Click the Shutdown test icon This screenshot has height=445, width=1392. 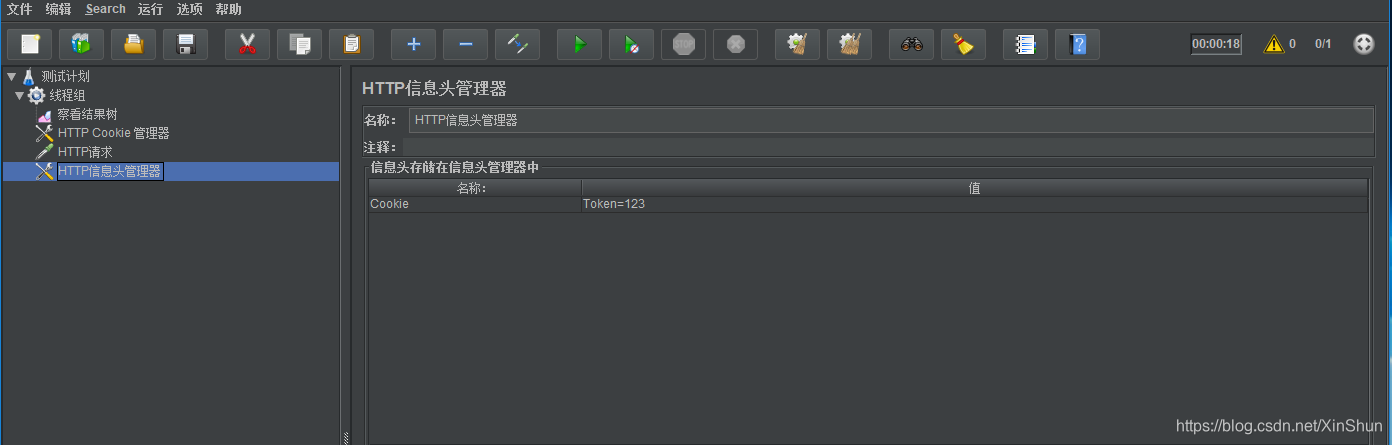pyautogui.click(x=735, y=44)
